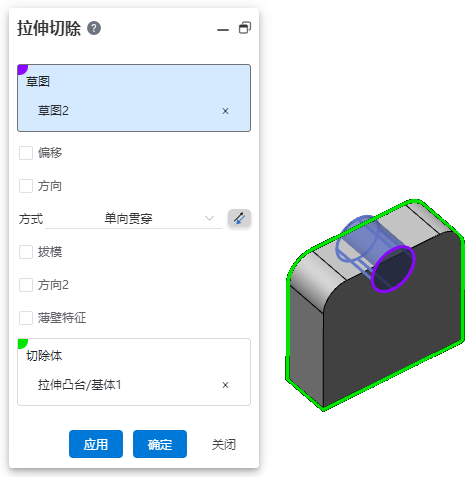Screen dimensions: 476x477
Task: Open help for 拉伸切除
Action: 94,28
